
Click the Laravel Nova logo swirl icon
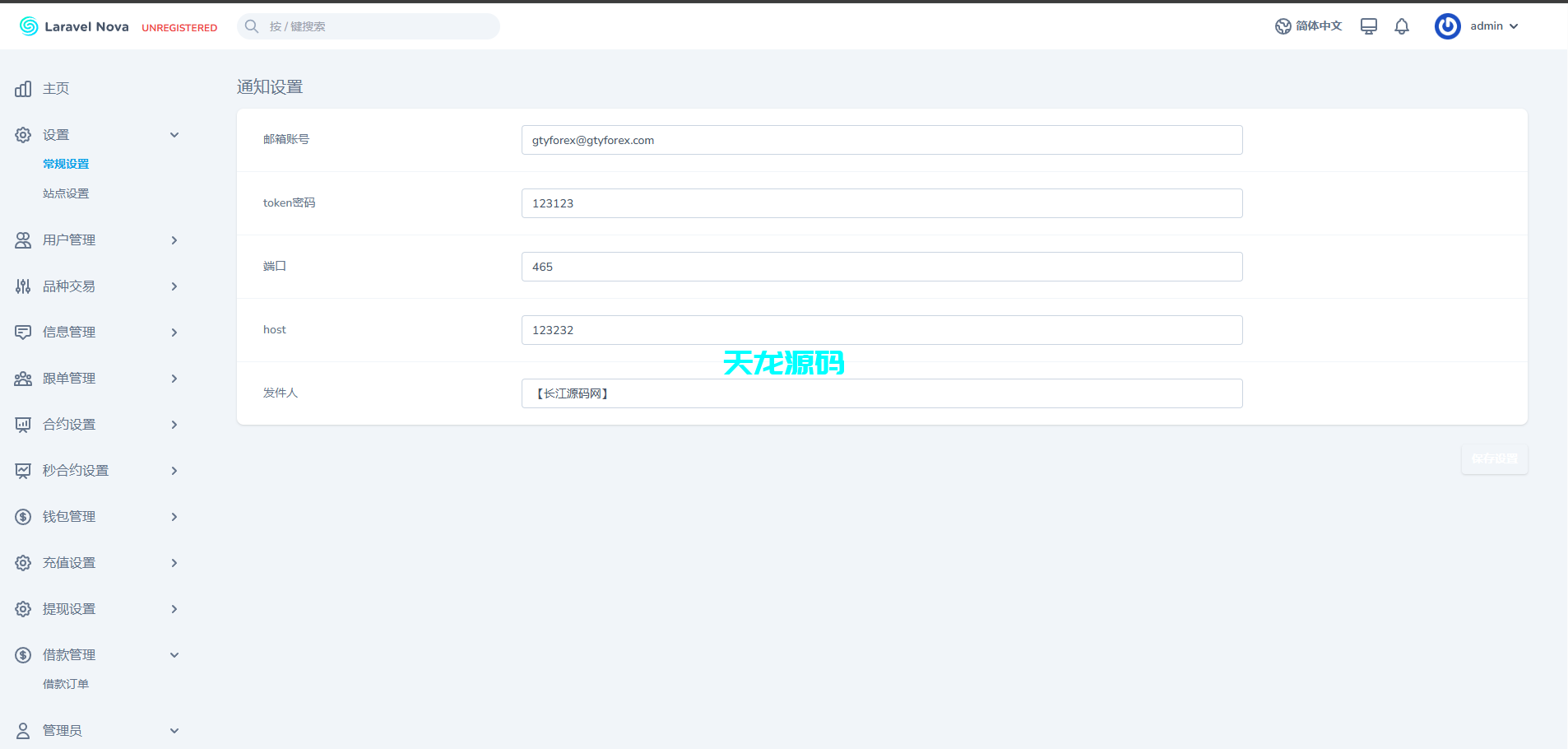coord(27,26)
